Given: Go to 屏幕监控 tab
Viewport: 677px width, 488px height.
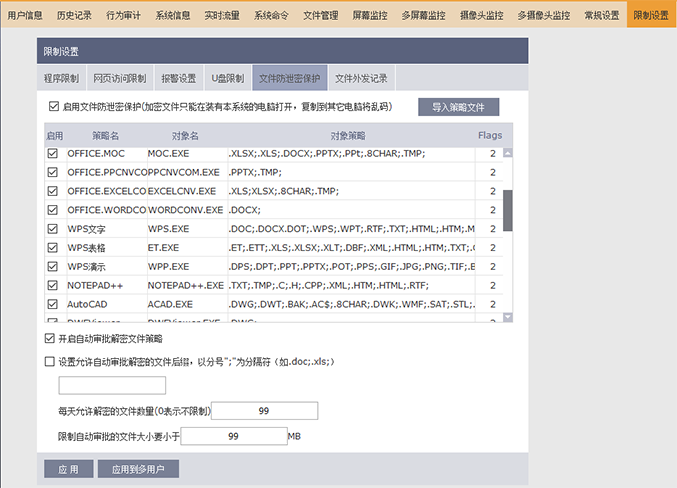Looking at the screenshot, I should point(370,16).
